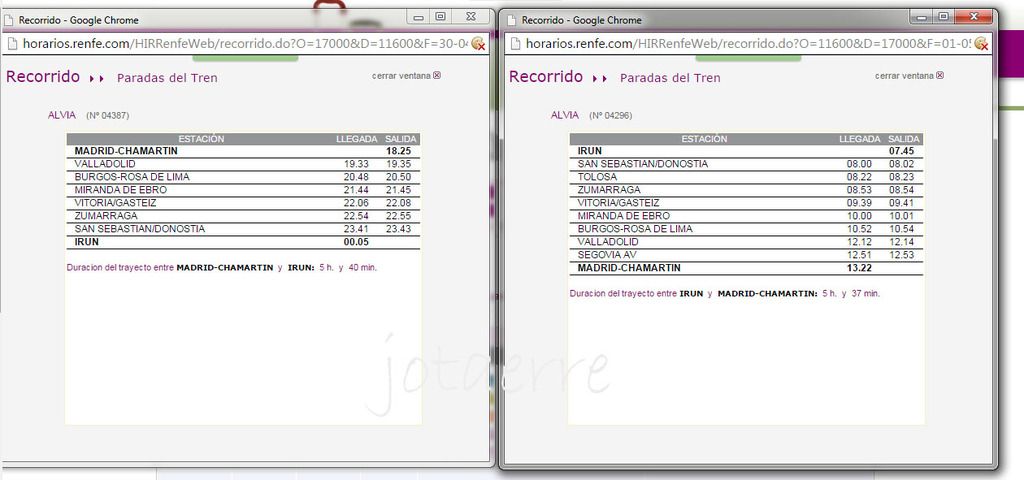Close the right Recorrido Chrome window

974,17
